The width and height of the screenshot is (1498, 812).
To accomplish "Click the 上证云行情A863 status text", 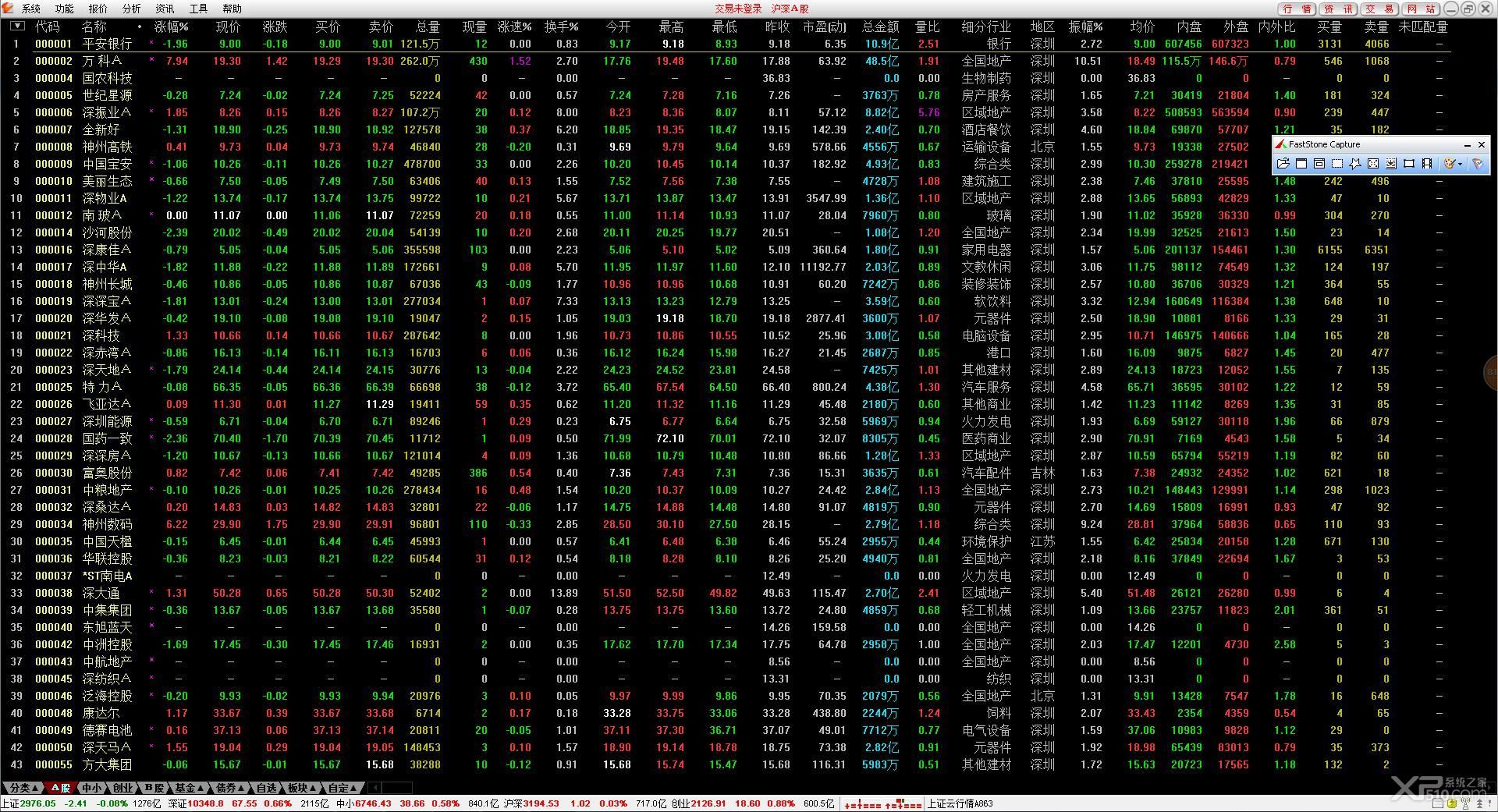I will 960,803.
